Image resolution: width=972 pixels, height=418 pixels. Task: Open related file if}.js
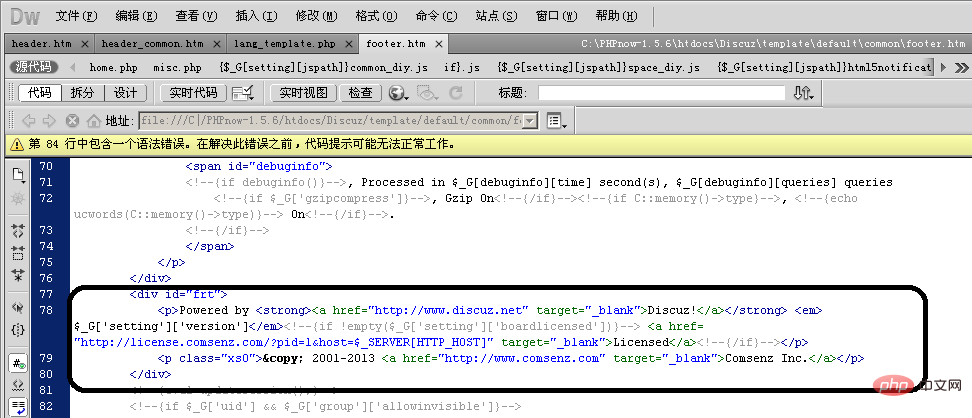pyautogui.click(x=462, y=68)
